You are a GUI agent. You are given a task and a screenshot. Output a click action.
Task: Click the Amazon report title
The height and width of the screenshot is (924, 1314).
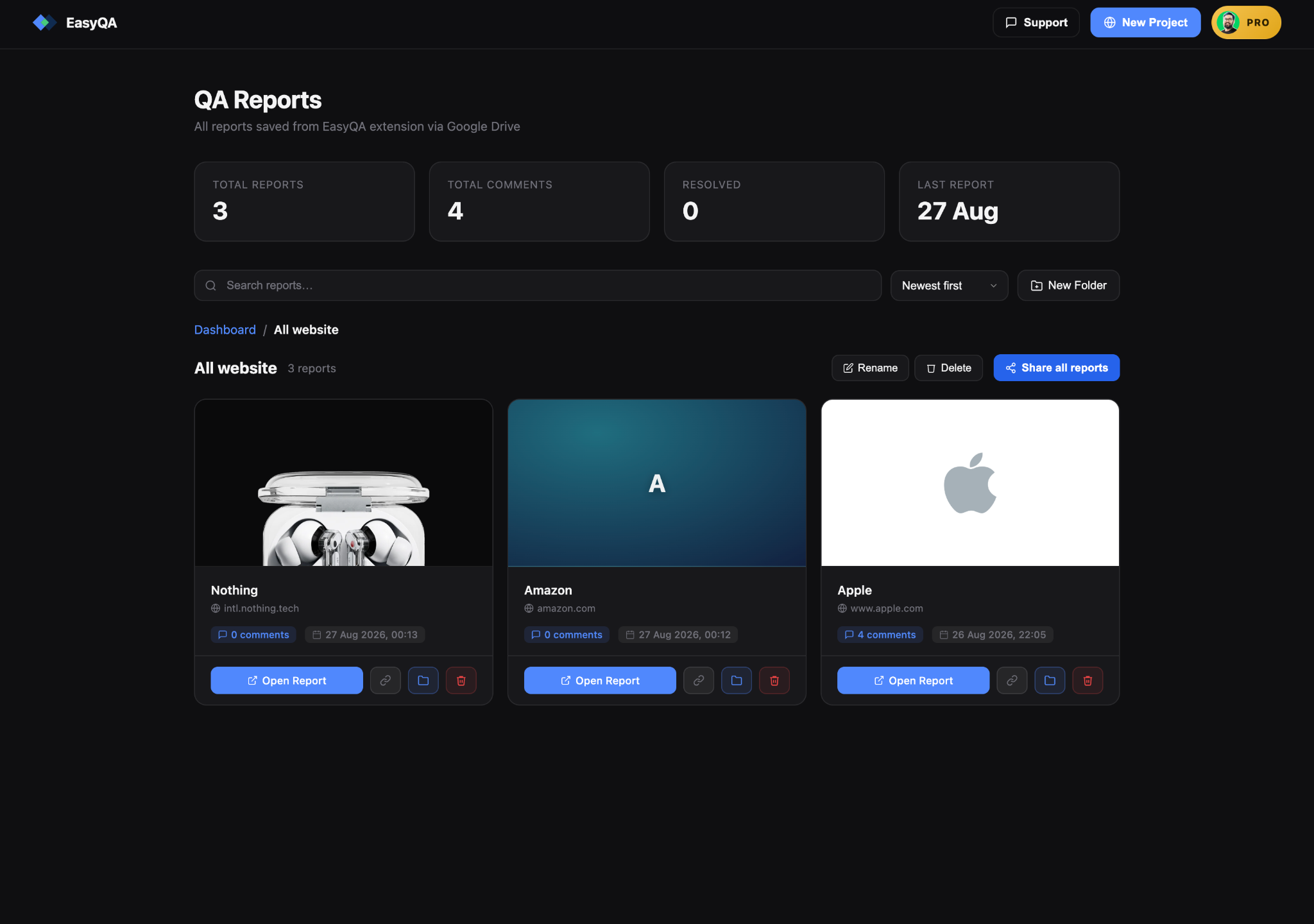pyautogui.click(x=548, y=590)
